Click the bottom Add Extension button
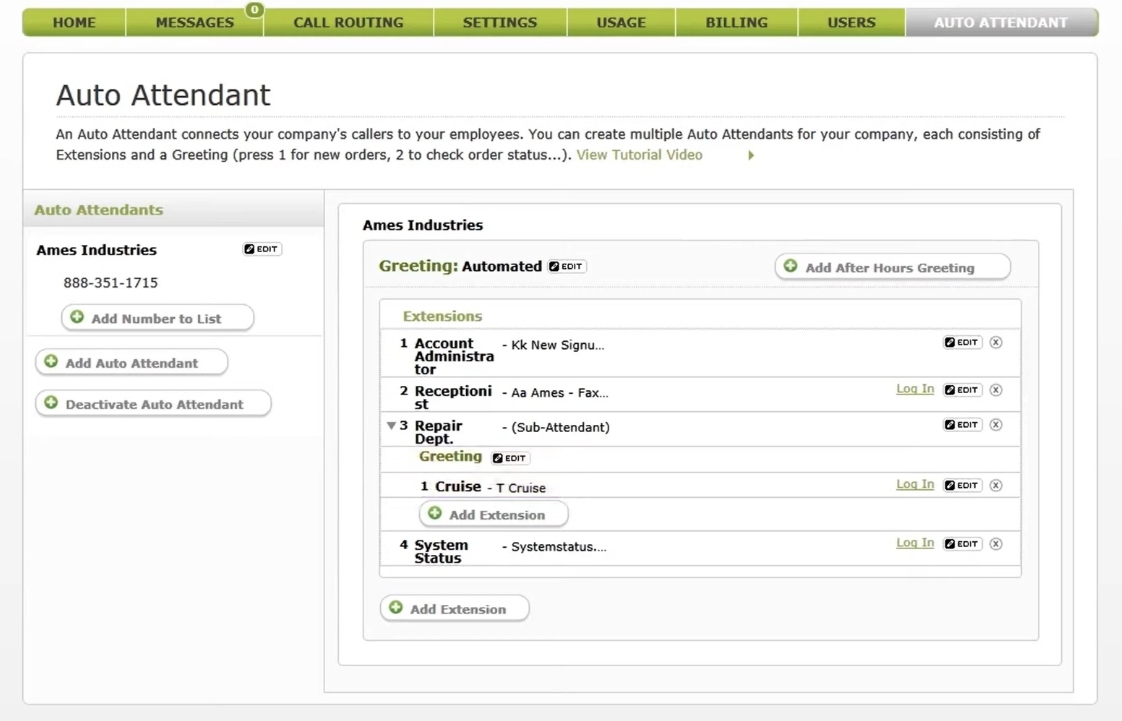 click(x=455, y=608)
